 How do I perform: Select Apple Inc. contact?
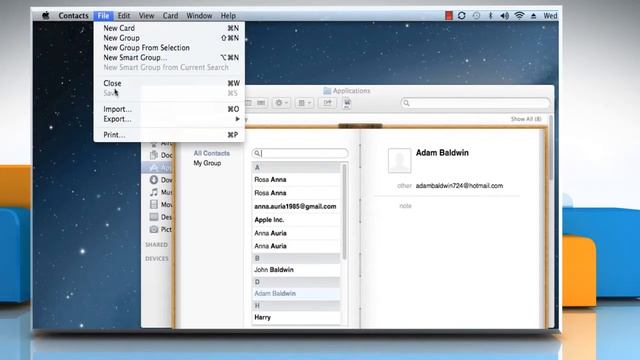click(296, 220)
